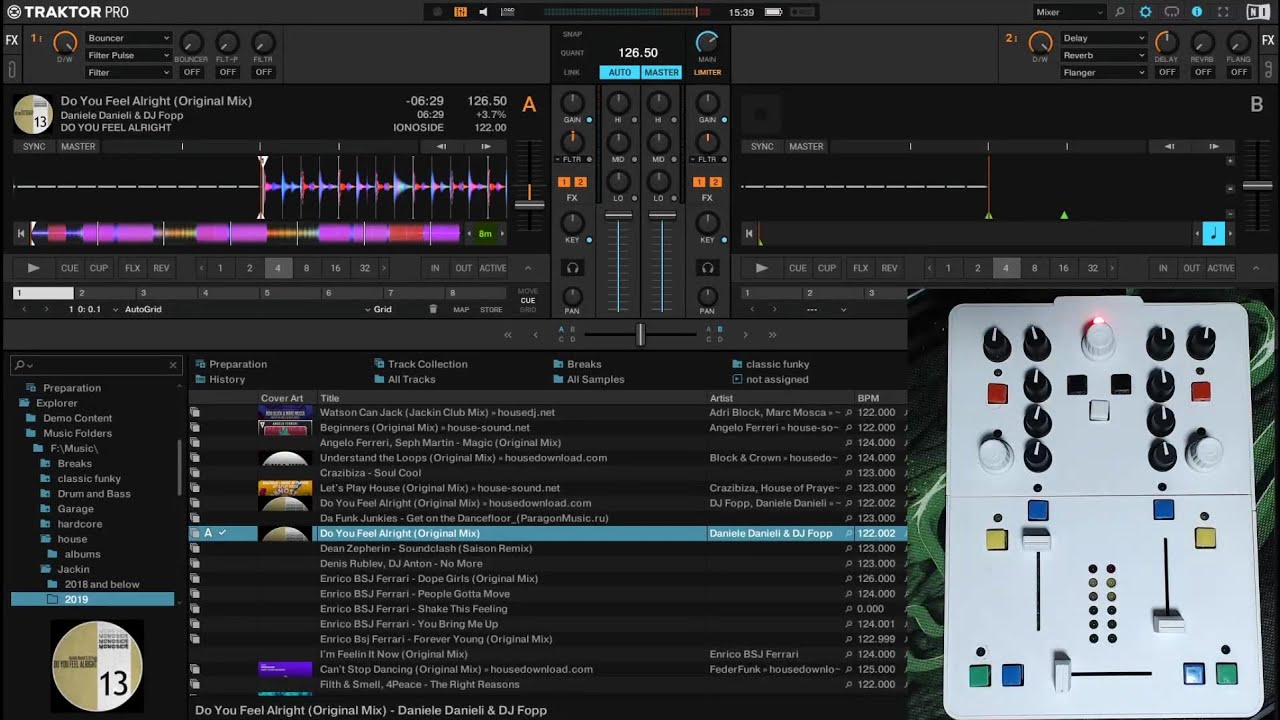Toggle MASTER on deck A

click(78, 147)
